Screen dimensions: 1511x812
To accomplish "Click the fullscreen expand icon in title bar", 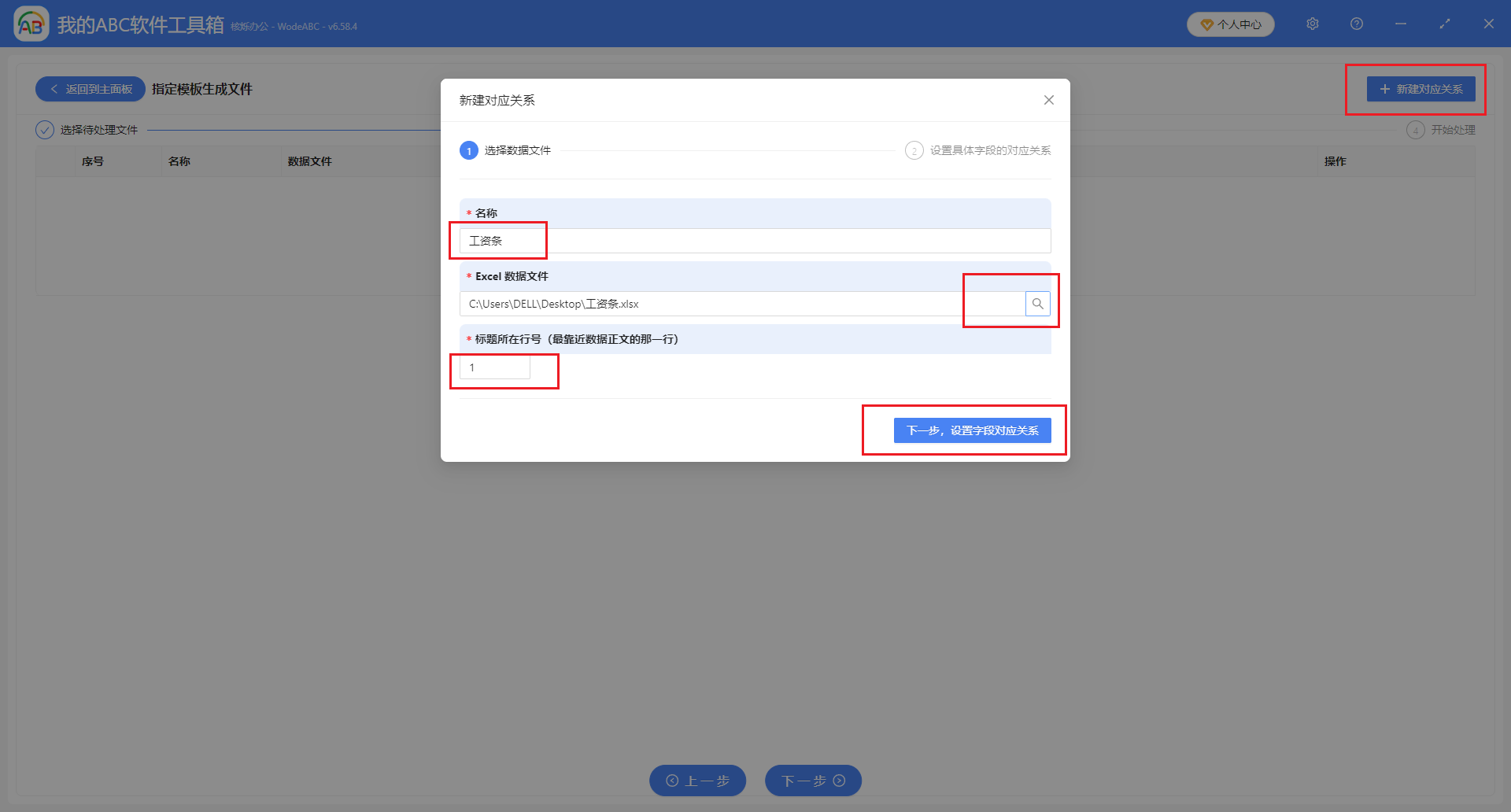I will tap(1445, 24).
